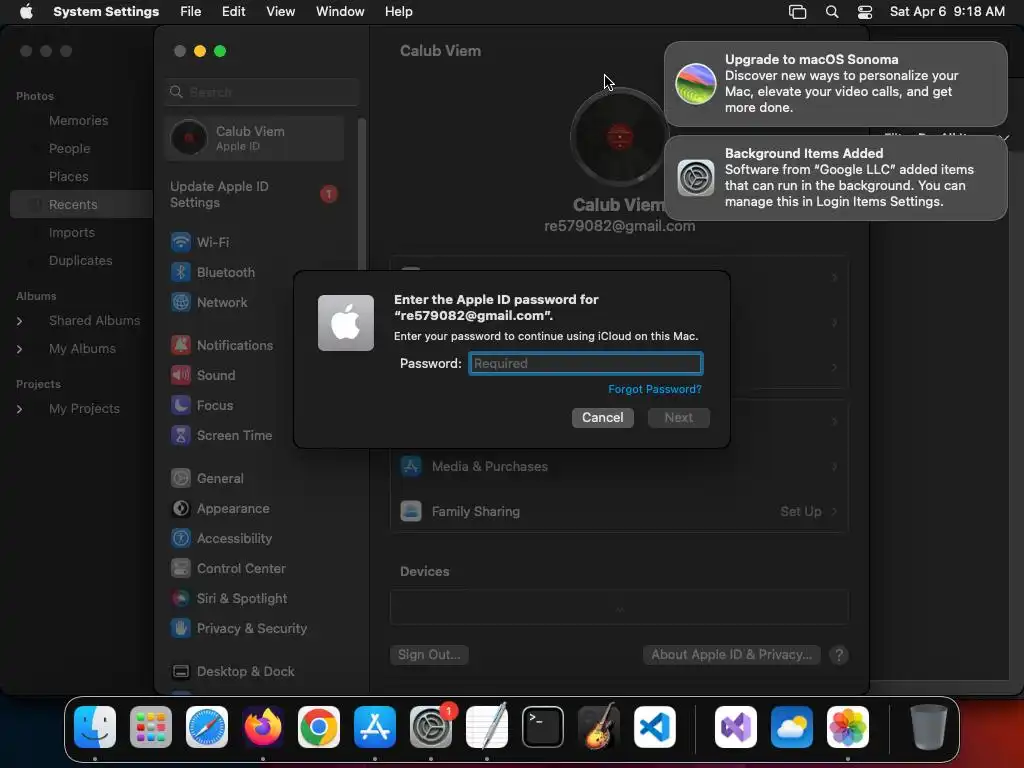Open Desktop & Dock icon
1024x768 pixels.
pos(180,672)
